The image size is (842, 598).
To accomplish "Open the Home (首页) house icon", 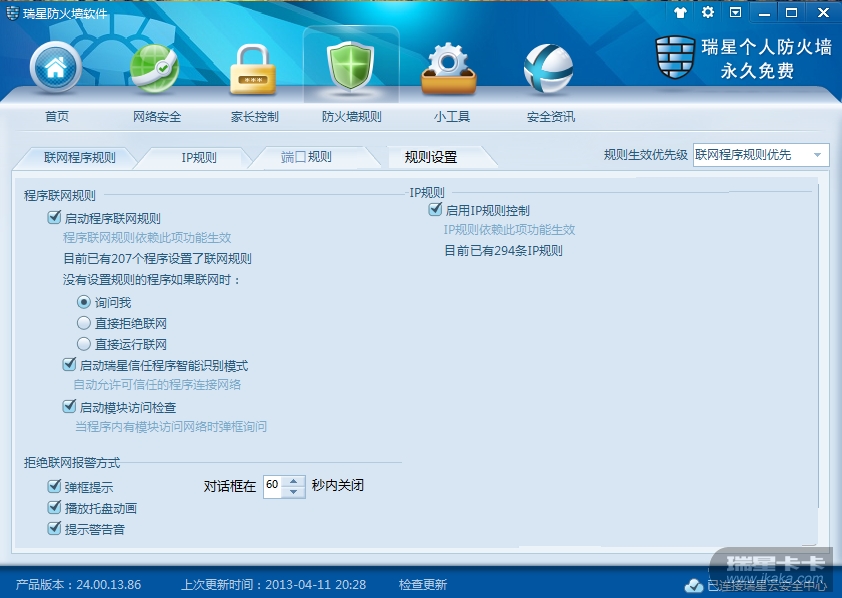I will [56, 68].
